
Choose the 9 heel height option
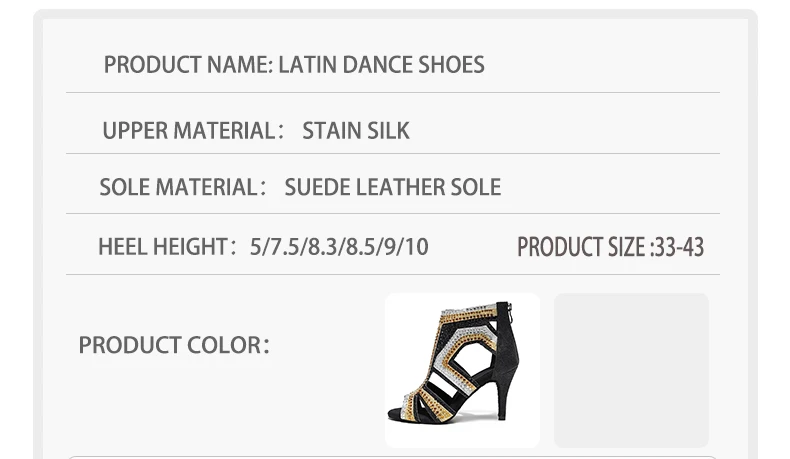tap(389, 246)
